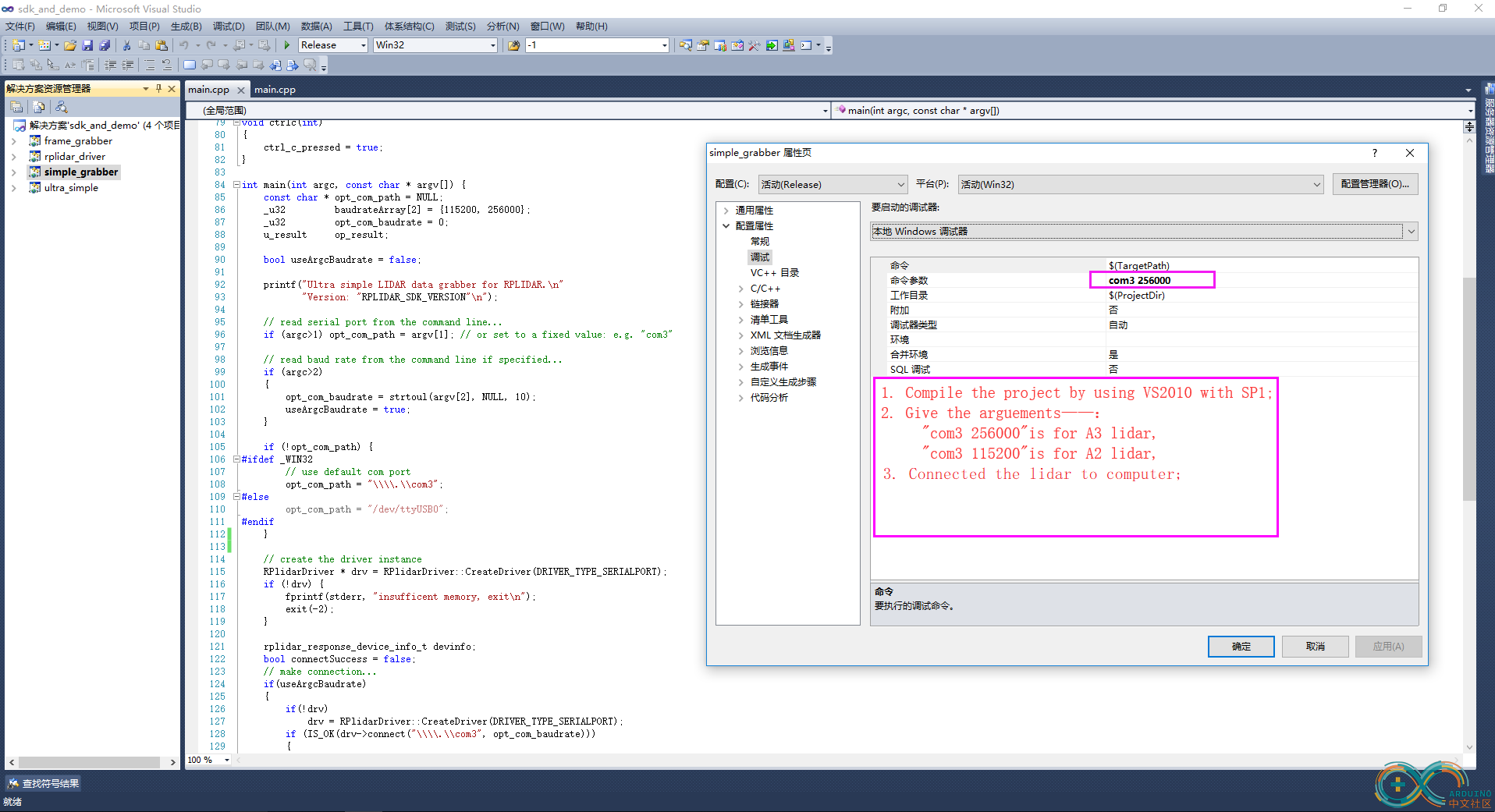Open Properties Window toolbar icon
The image size is (1495, 812).
702,45
